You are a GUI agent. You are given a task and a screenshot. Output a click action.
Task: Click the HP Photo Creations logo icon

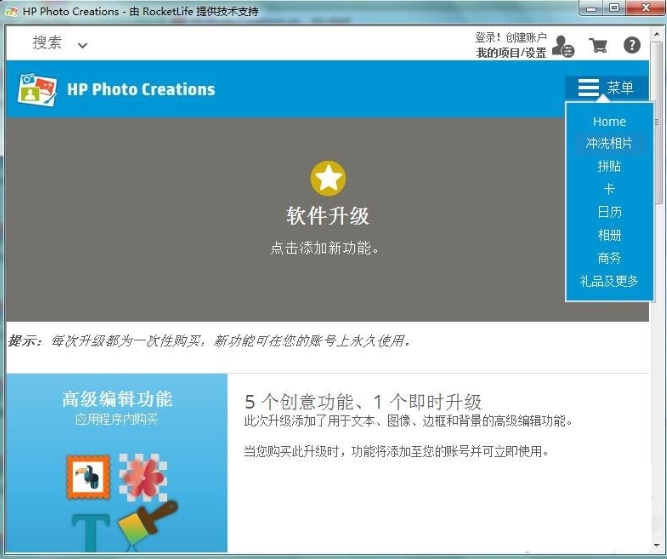[37, 89]
